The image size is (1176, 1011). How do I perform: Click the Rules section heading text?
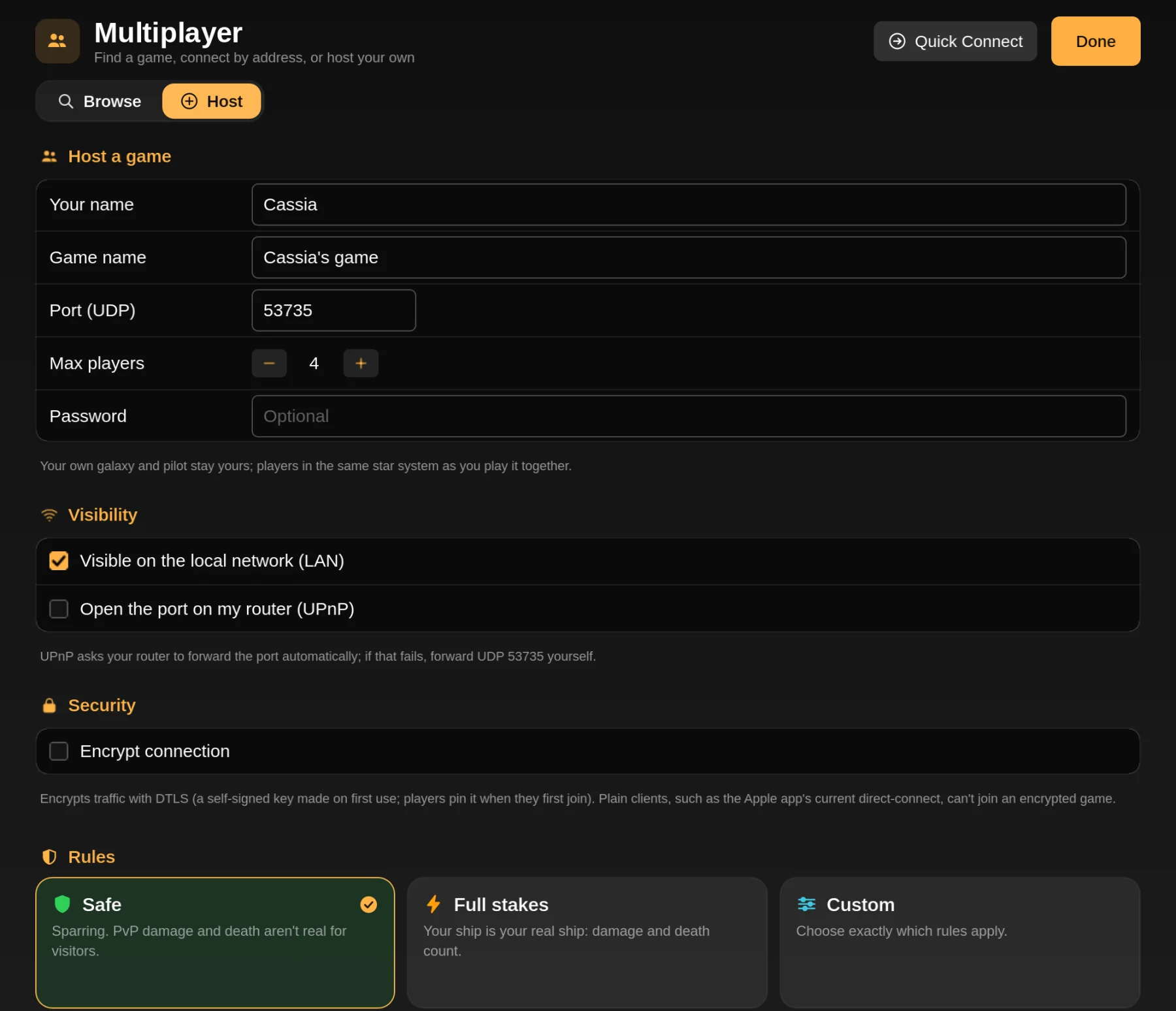click(x=91, y=857)
